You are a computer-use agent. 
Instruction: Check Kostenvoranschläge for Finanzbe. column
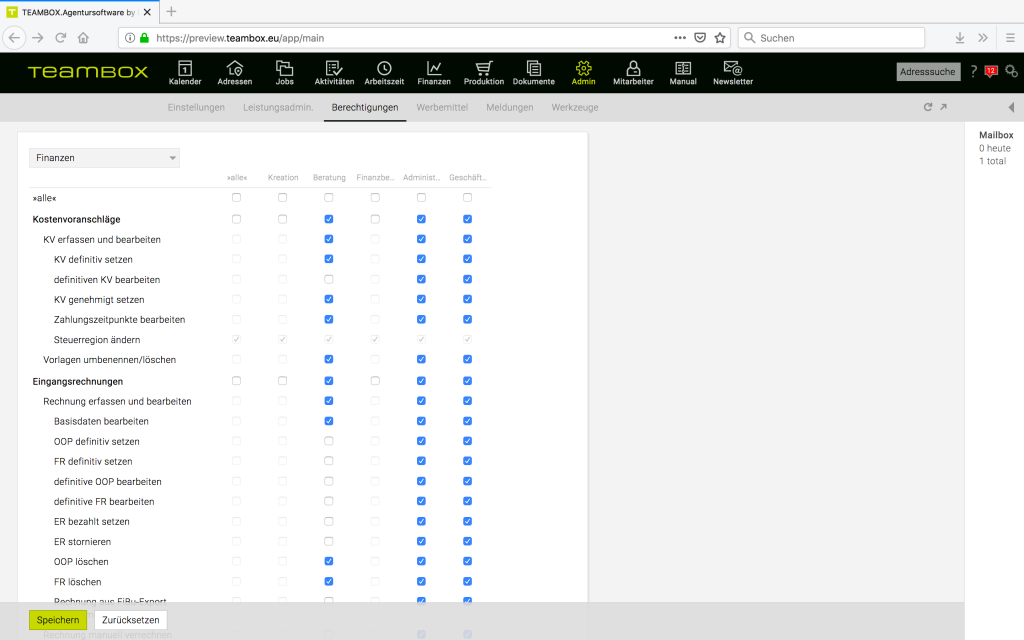375,219
